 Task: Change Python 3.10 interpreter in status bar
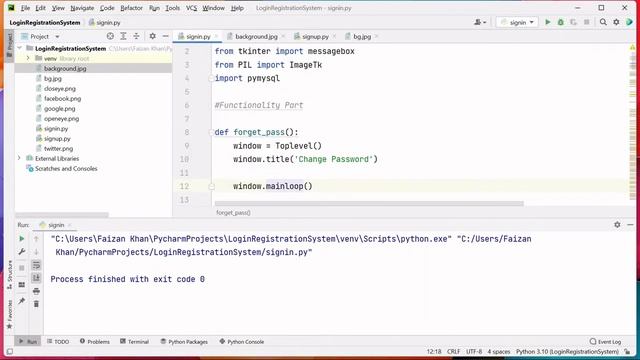click(567, 351)
